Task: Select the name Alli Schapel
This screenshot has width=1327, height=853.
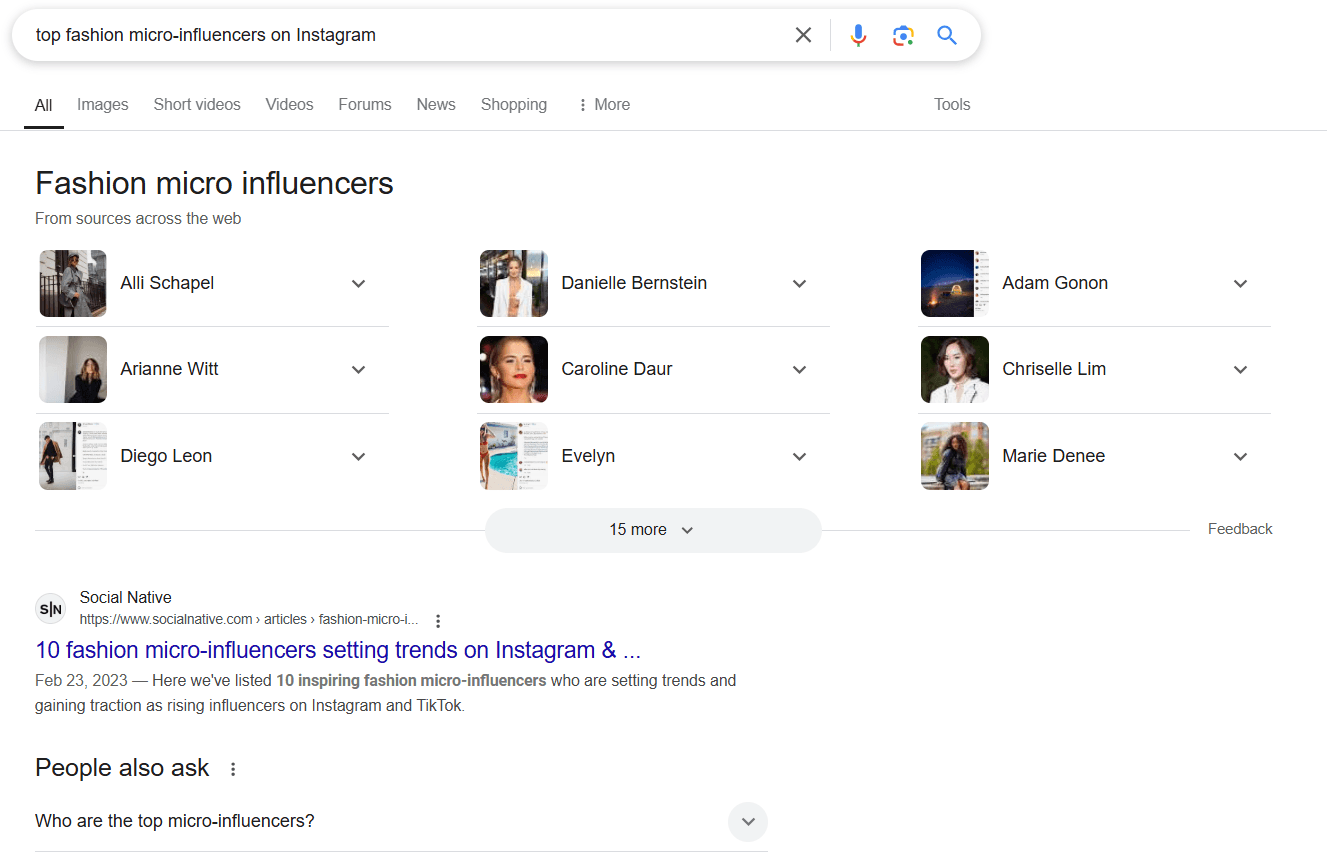Action: point(167,283)
